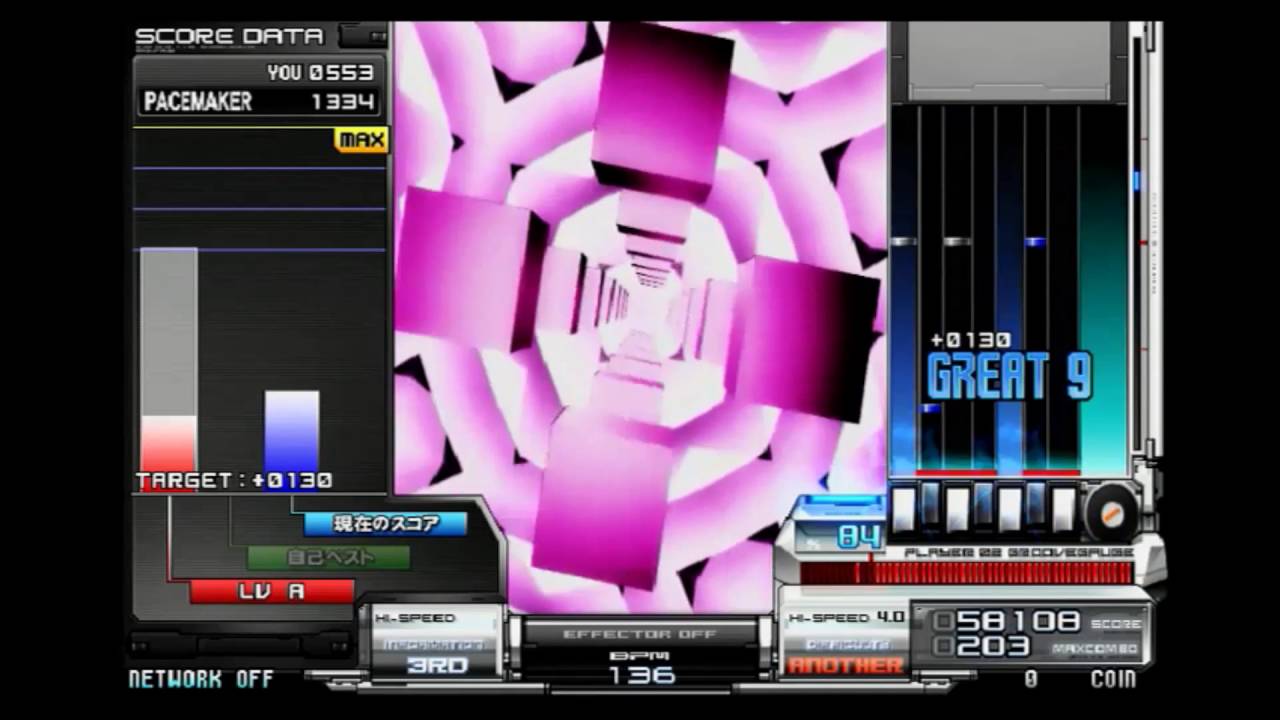Click the blue falling note in upper lanes
The height and width of the screenshot is (720, 1280).
pyautogui.click(x=1036, y=241)
